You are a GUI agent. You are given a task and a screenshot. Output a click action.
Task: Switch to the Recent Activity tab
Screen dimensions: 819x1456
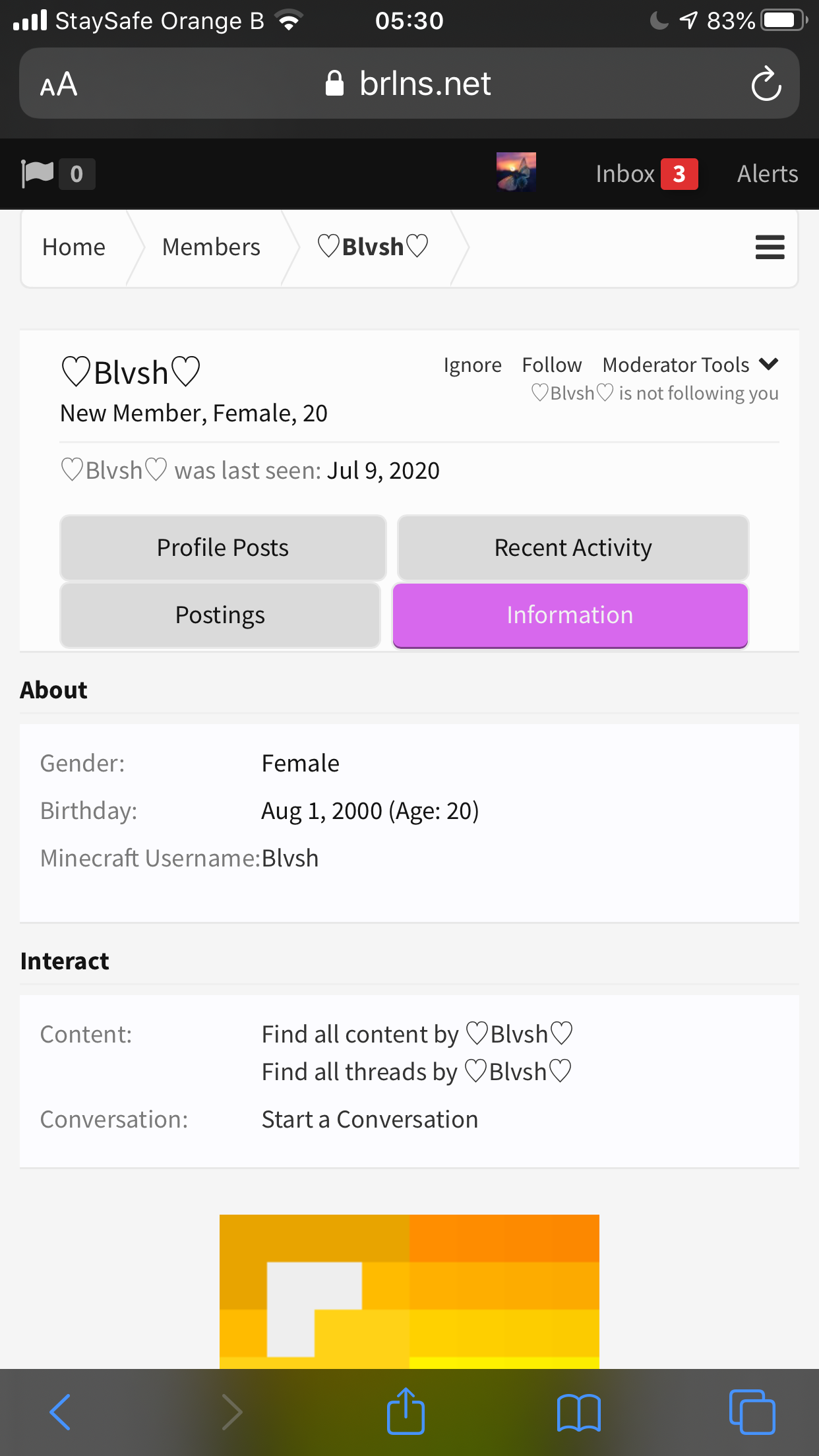pyautogui.click(x=573, y=547)
